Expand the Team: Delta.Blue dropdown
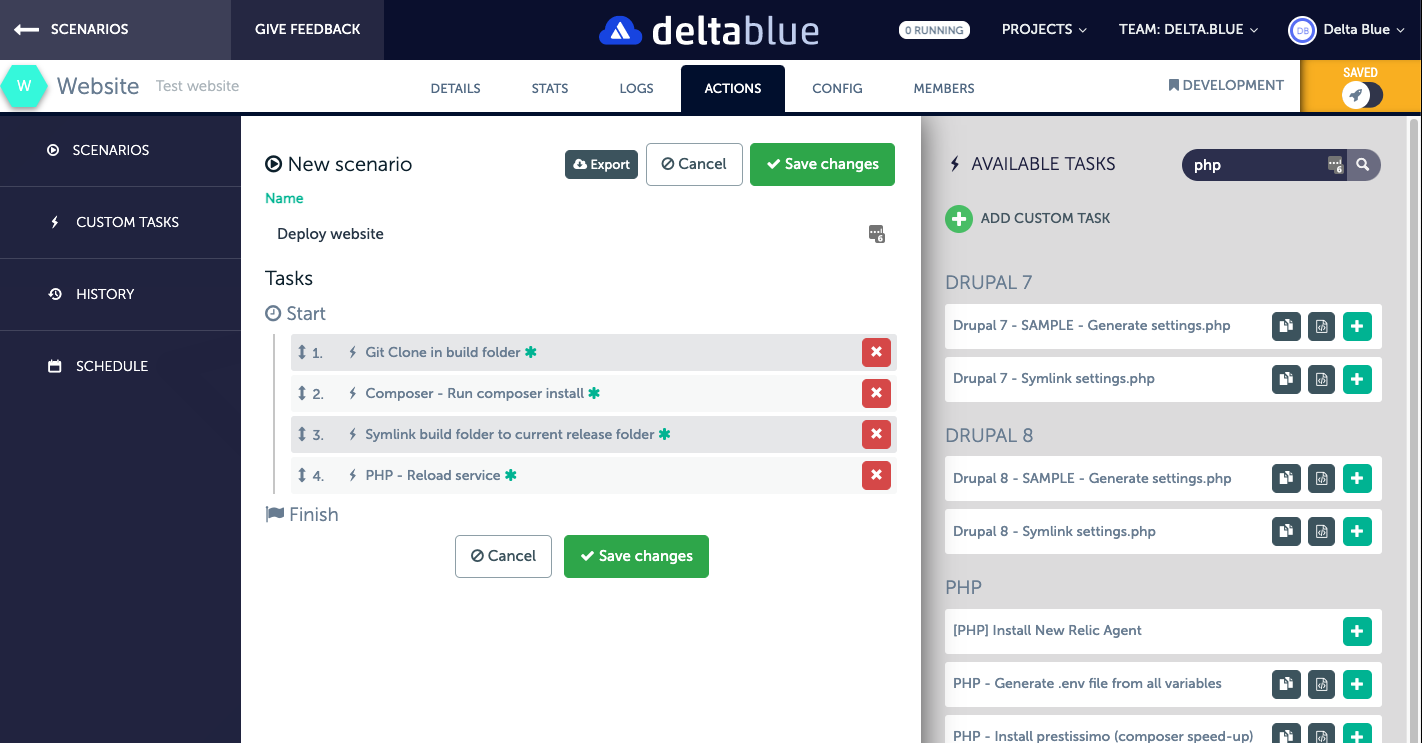 coord(1188,30)
